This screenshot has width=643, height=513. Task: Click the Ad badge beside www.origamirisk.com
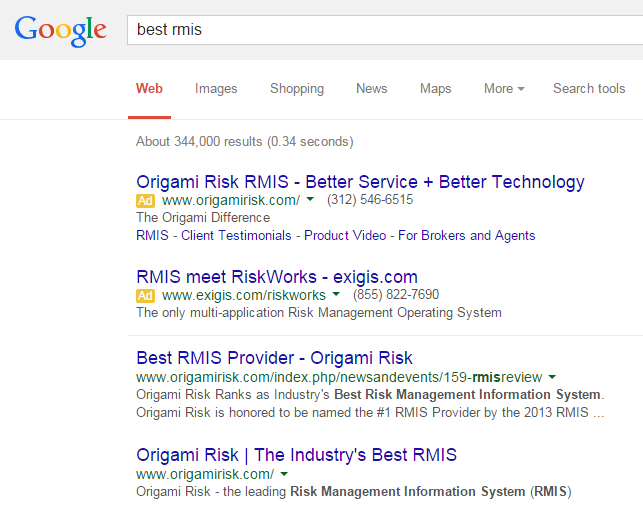(145, 200)
